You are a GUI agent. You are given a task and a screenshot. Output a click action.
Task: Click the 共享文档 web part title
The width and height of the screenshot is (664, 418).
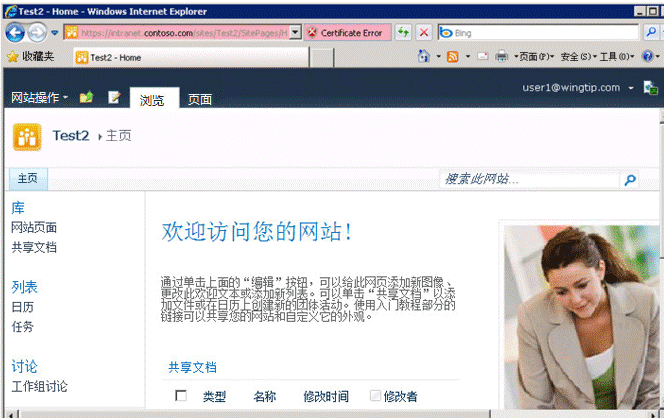[x=193, y=367]
